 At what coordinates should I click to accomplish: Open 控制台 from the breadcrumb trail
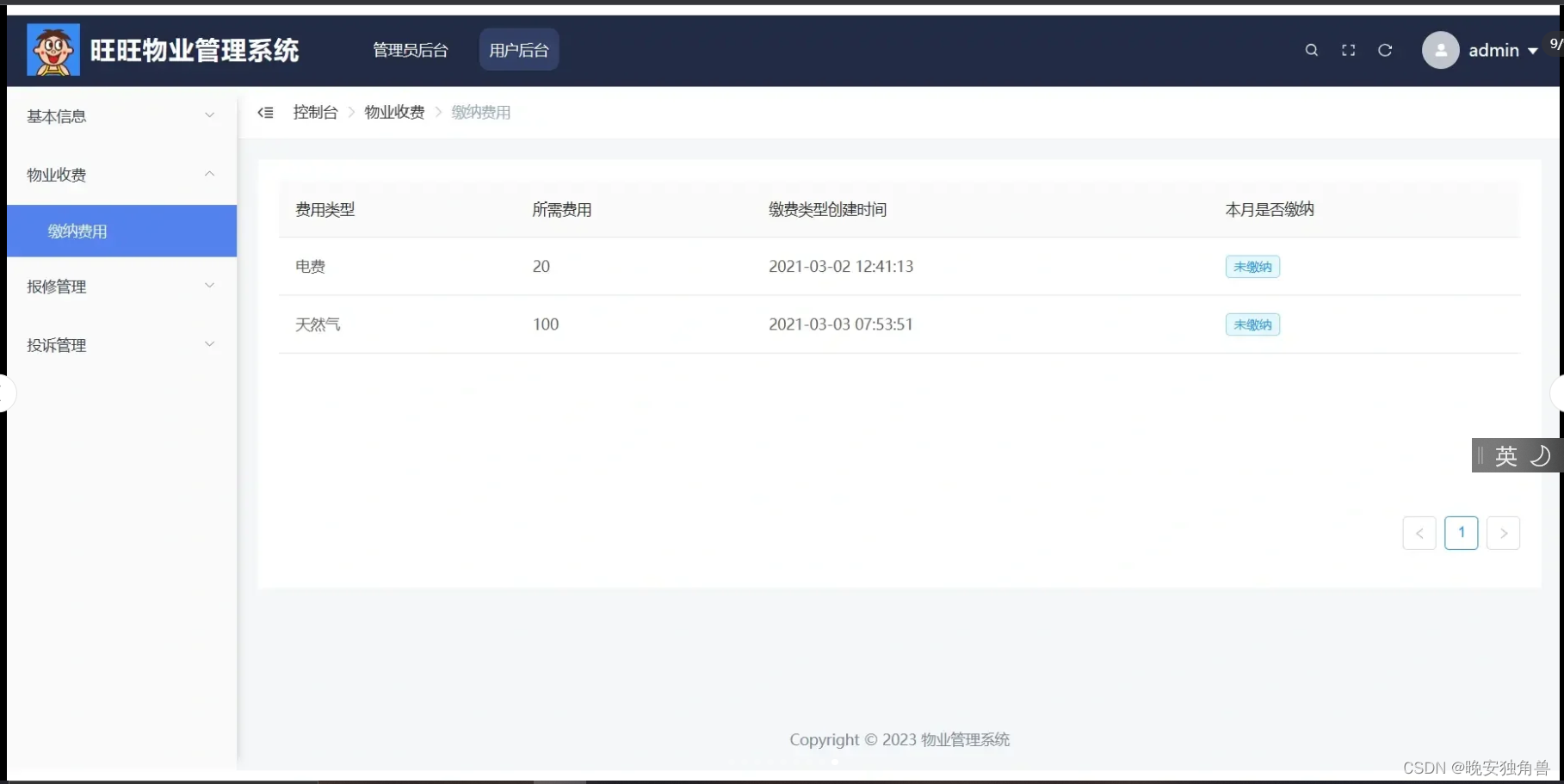[x=315, y=112]
